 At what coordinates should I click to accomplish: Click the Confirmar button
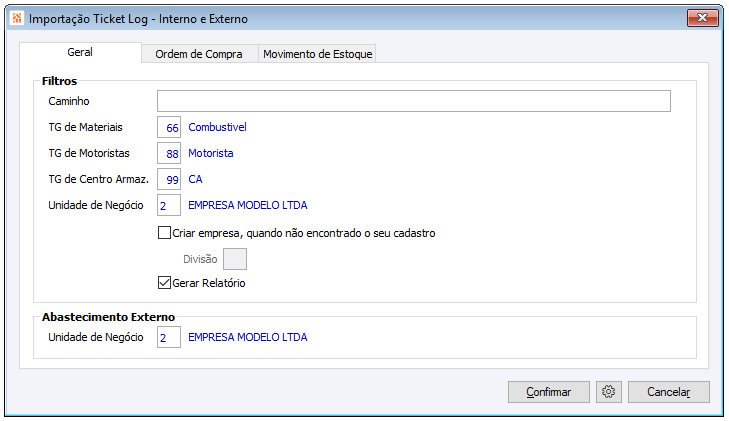[549, 392]
